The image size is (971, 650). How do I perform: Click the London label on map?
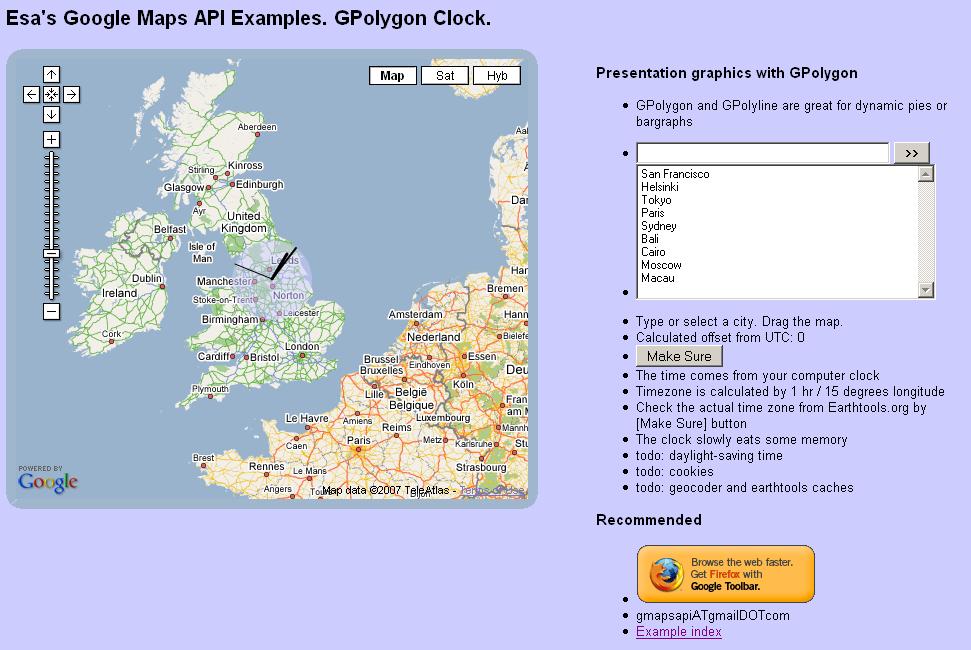coord(302,347)
